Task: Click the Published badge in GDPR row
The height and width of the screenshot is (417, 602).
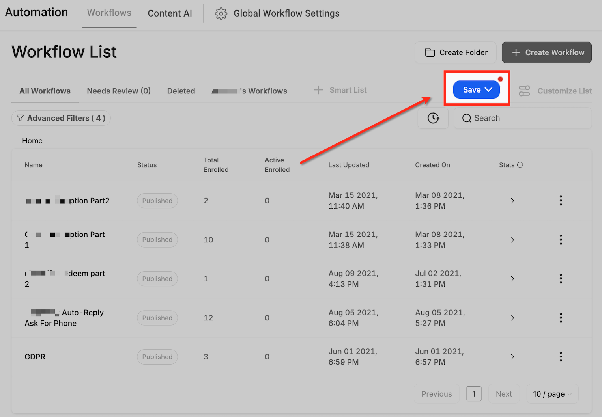Action: point(157,357)
